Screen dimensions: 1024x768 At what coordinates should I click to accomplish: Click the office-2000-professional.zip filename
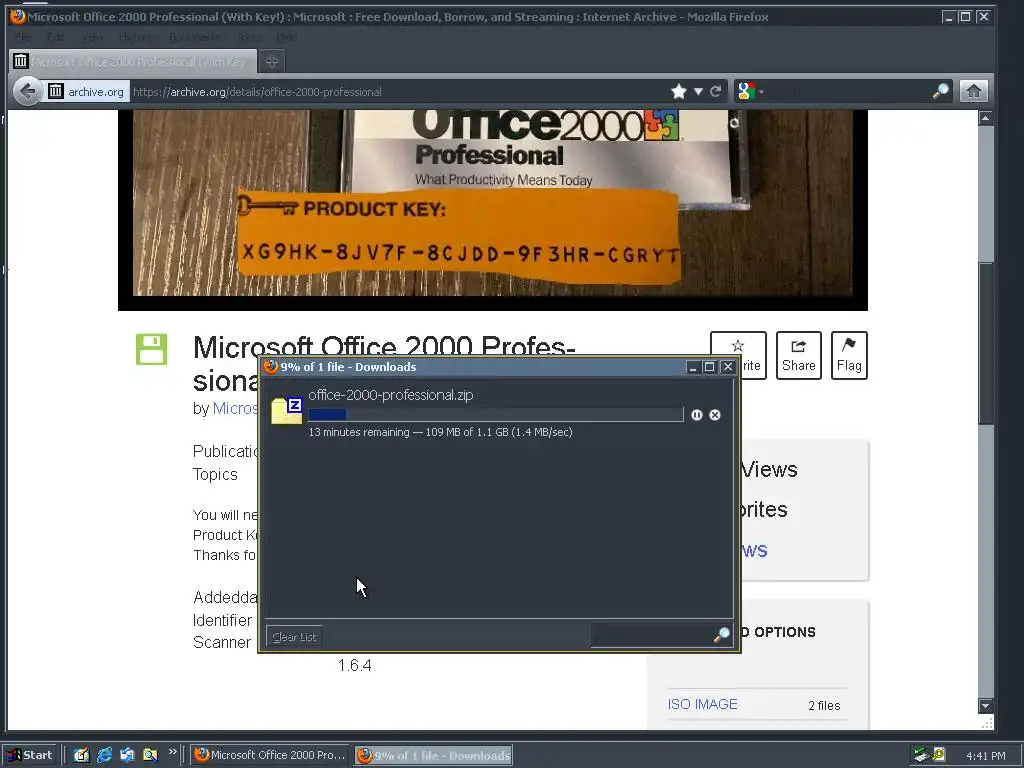click(391, 395)
